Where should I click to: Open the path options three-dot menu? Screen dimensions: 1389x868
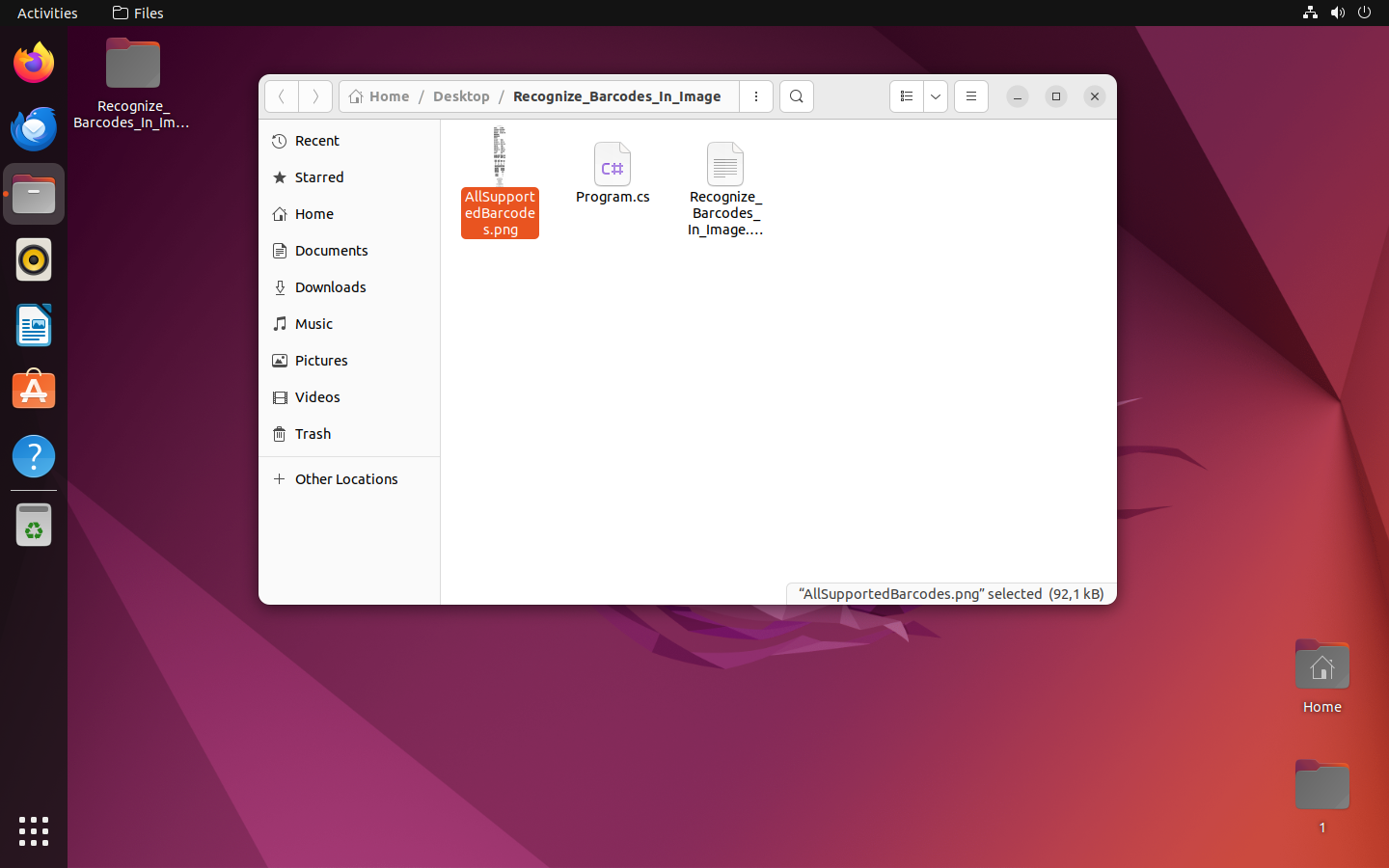point(756,96)
